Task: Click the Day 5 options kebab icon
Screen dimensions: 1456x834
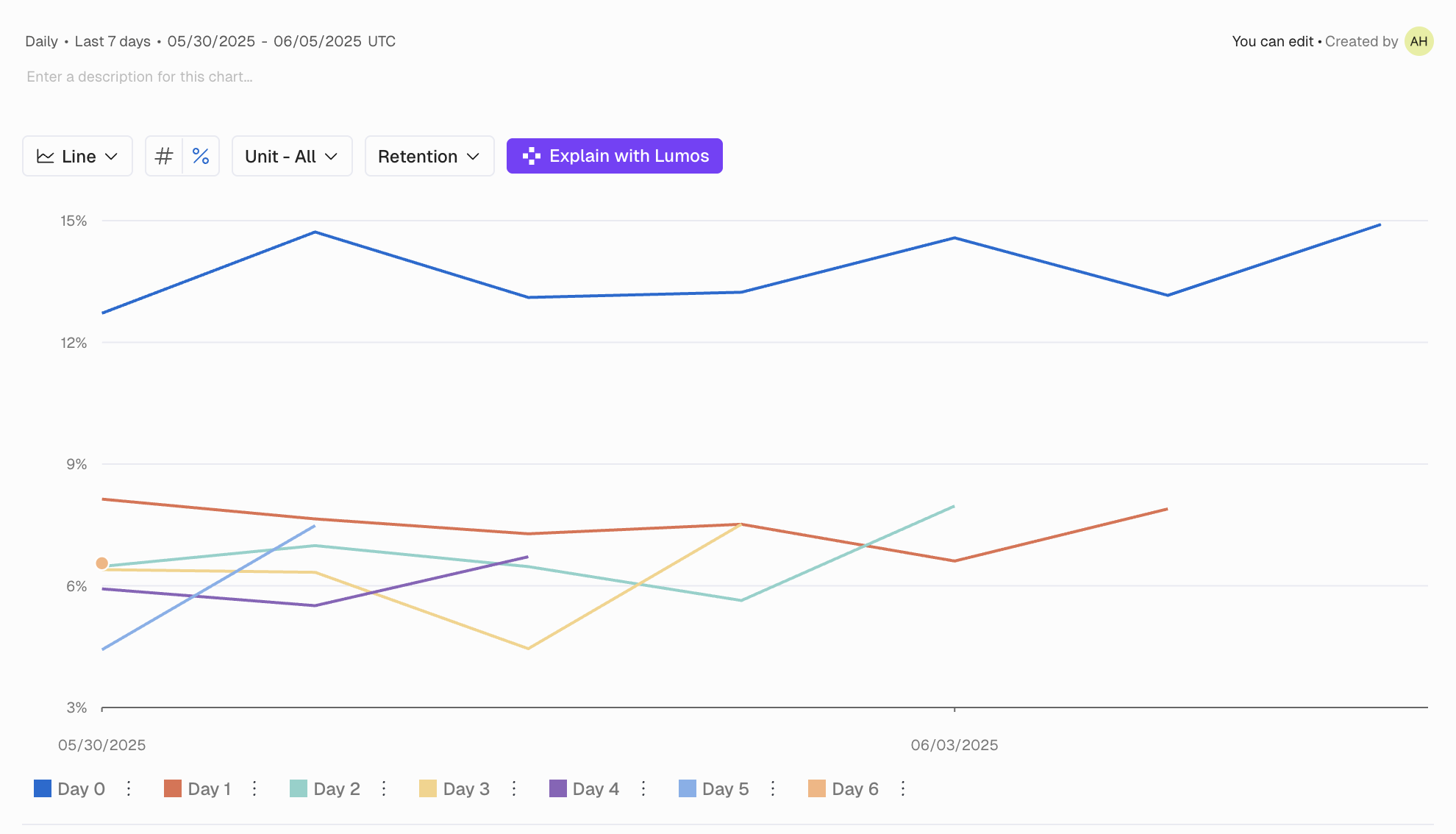Action: pyautogui.click(x=773, y=788)
